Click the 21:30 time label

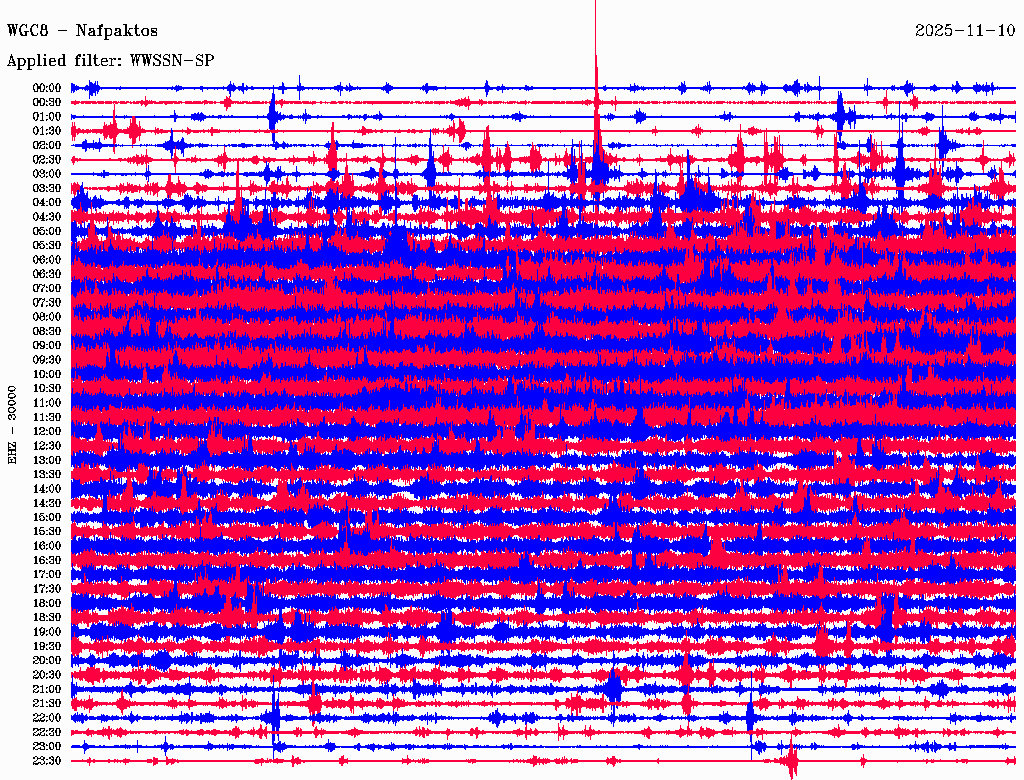47,704
